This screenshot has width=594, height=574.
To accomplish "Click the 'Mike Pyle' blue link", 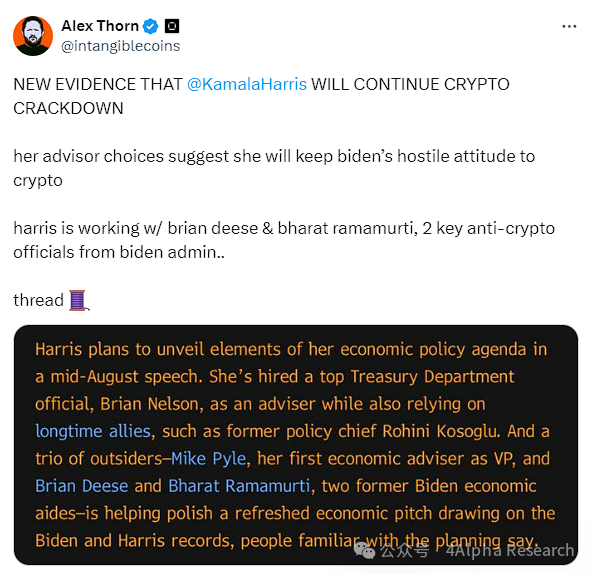I will [x=209, y=458].
